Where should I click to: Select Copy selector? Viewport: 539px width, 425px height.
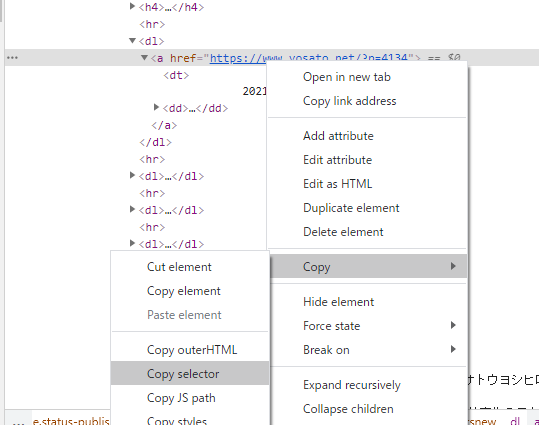(x=190, y=373)
